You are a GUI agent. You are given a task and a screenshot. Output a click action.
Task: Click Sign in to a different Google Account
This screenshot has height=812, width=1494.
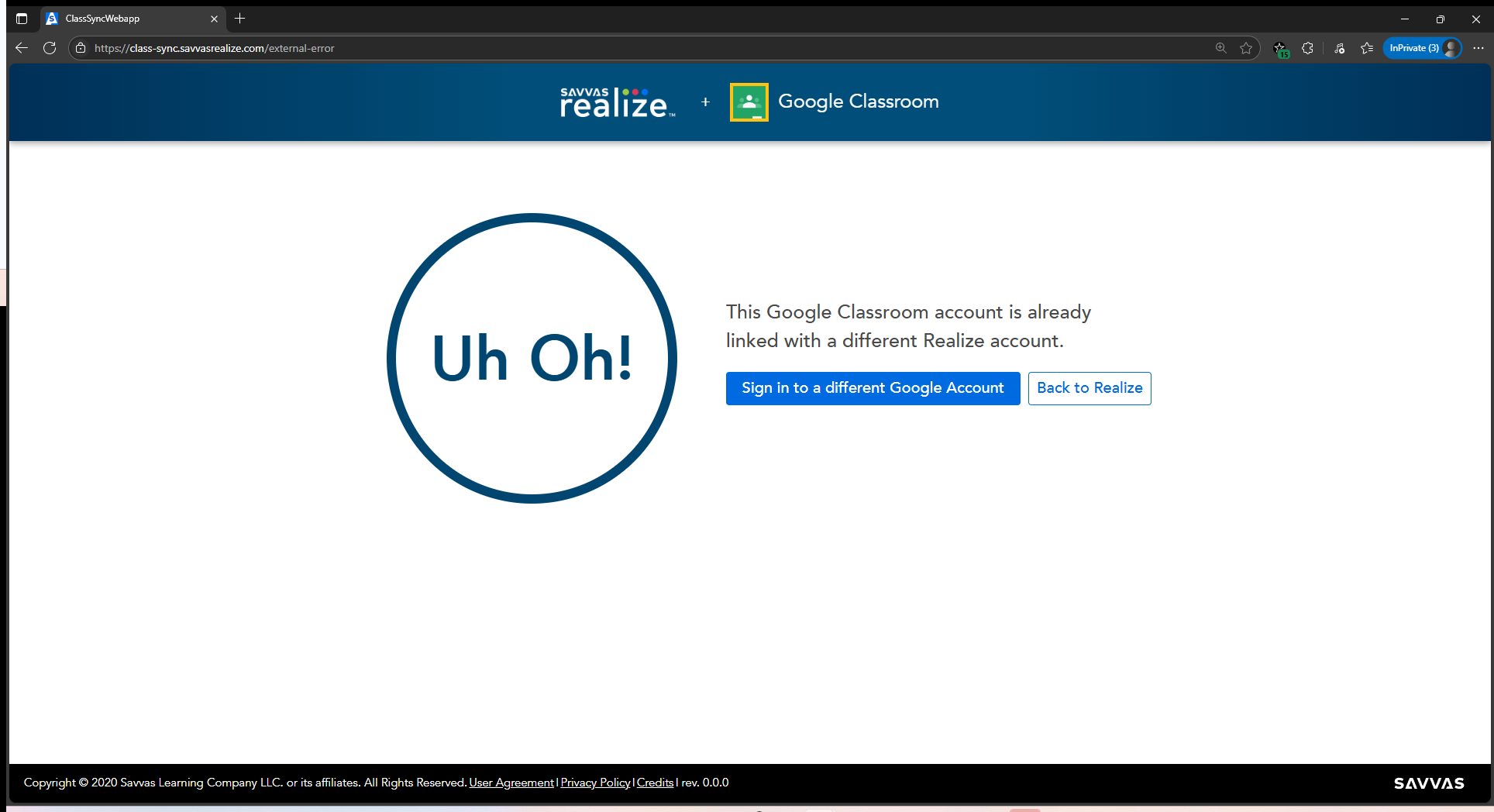point(873,387)
